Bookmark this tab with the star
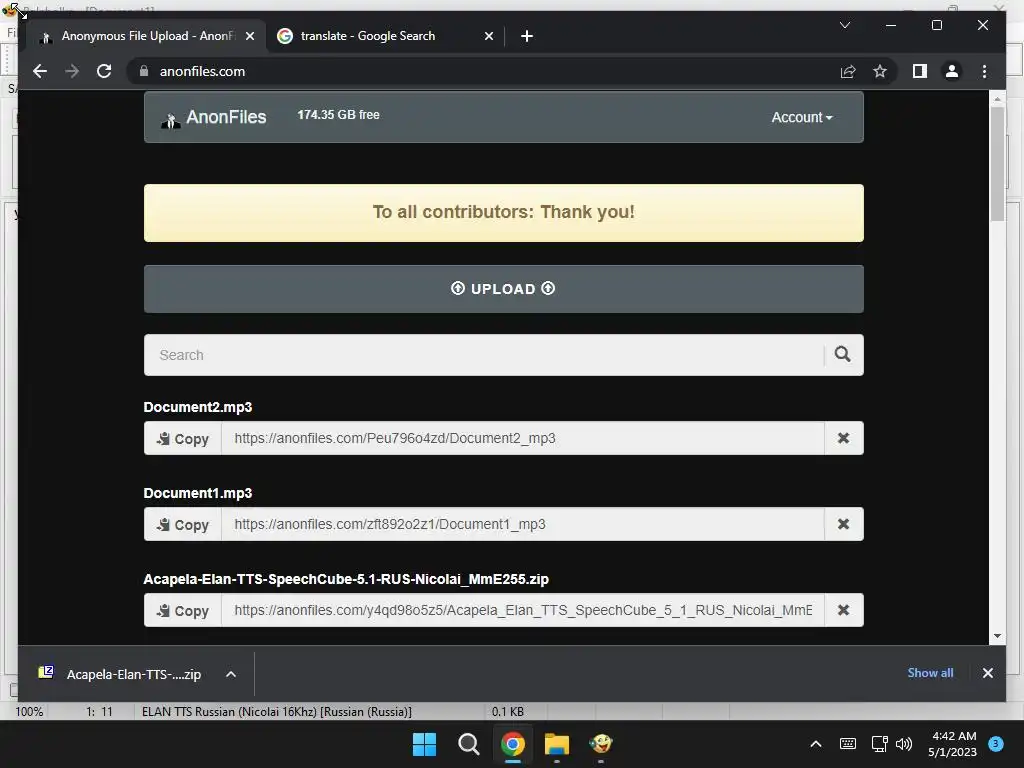1024x768 pixels. click(880, 71)
